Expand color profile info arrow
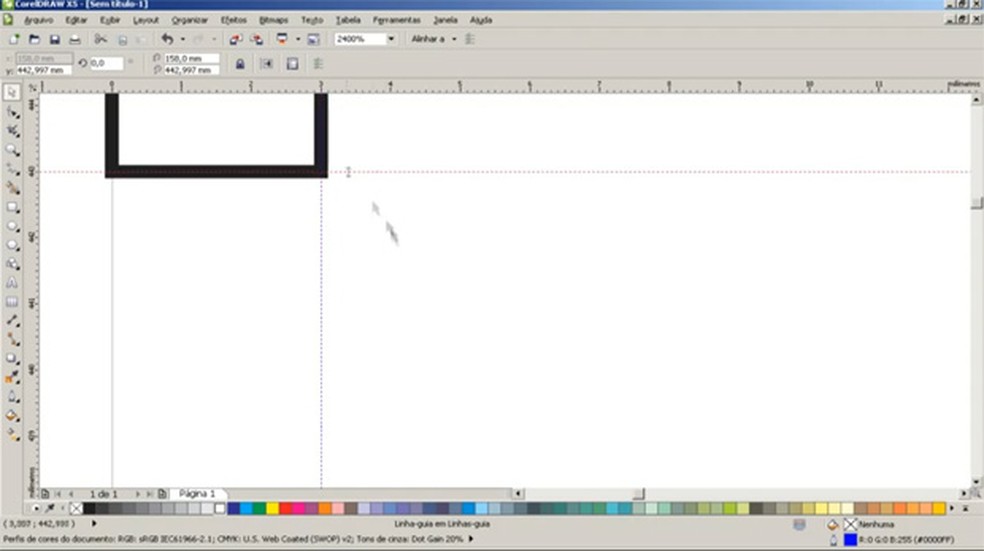Screen dimensions: 984x551 coord(471,538)
